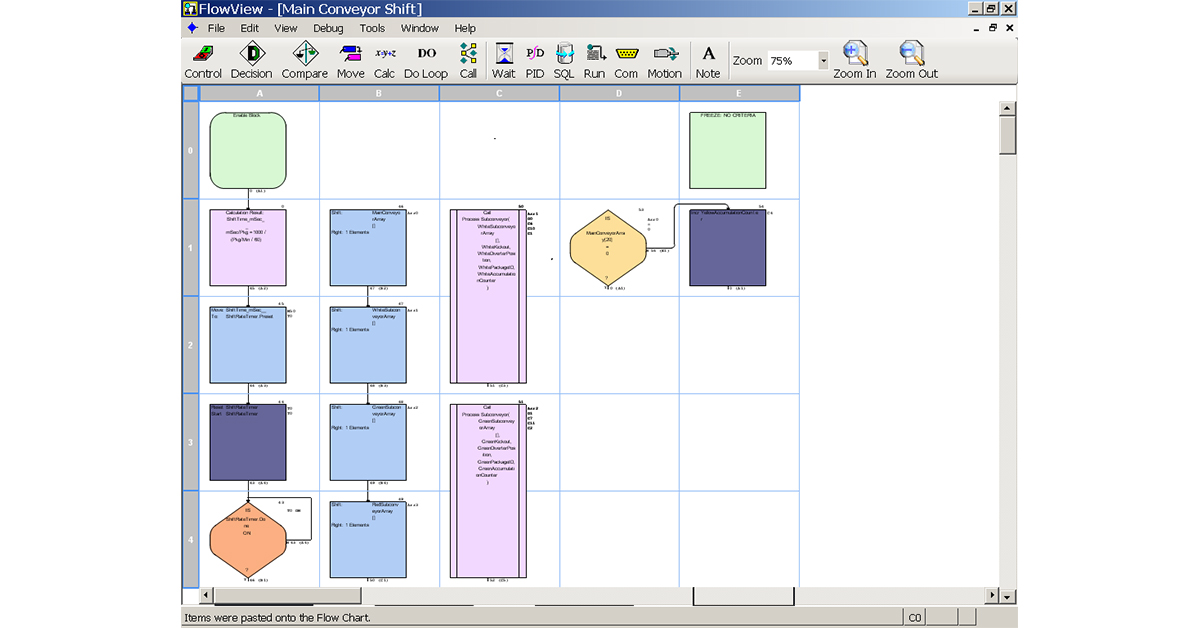The height and width of the screenshot is (628, 1200).
Task: Select the Motion block tool
Action: point(664,60)
